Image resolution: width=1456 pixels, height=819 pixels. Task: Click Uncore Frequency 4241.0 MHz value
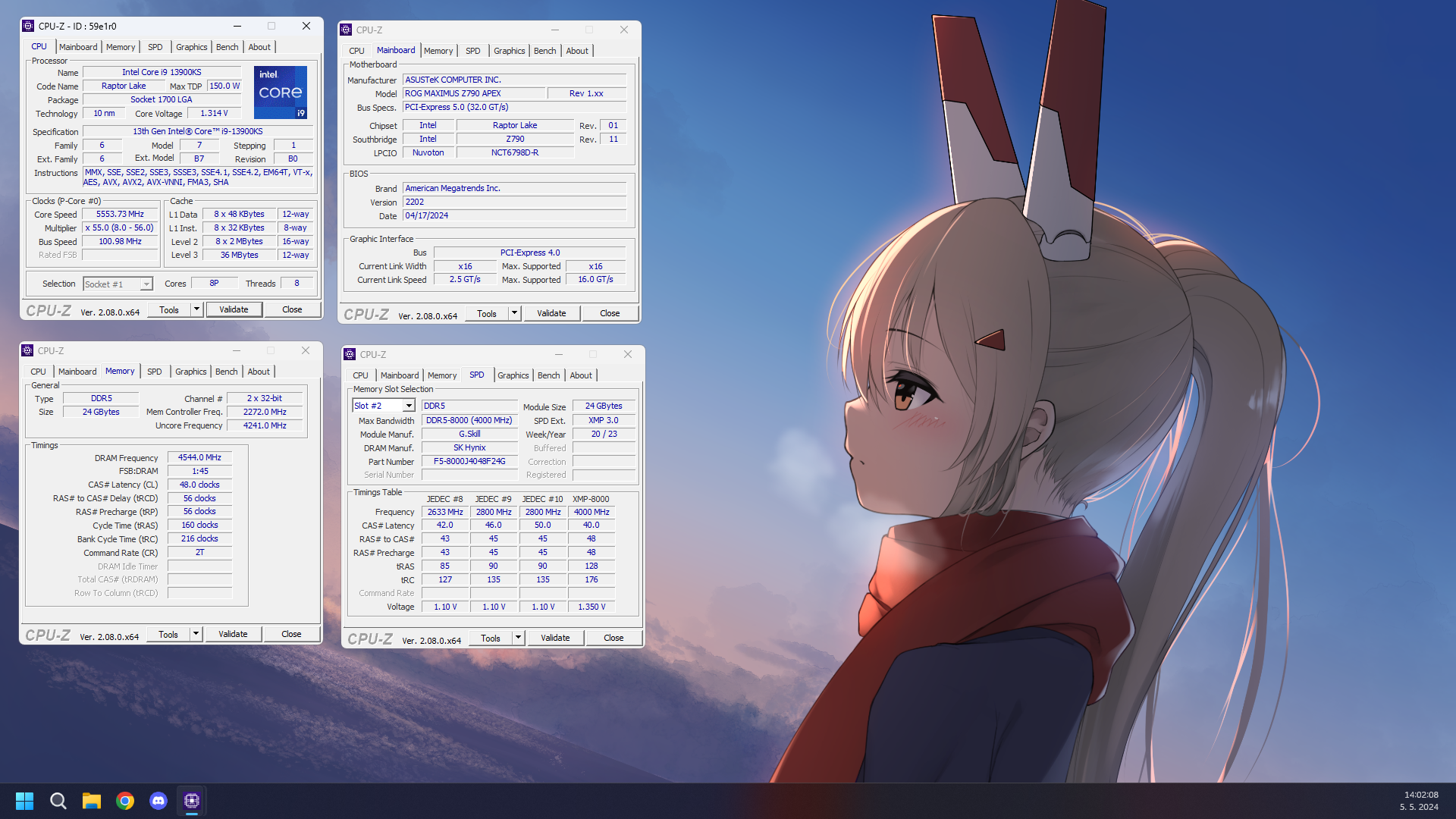coord(265,425)
